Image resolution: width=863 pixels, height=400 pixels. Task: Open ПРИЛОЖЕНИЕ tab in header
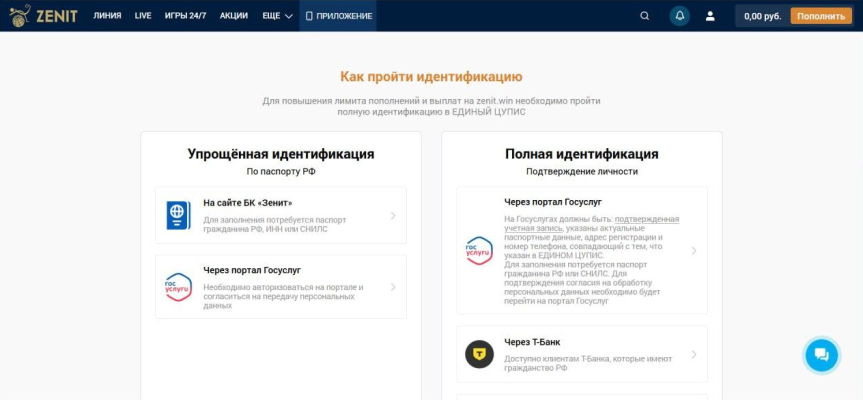[338, 16]
